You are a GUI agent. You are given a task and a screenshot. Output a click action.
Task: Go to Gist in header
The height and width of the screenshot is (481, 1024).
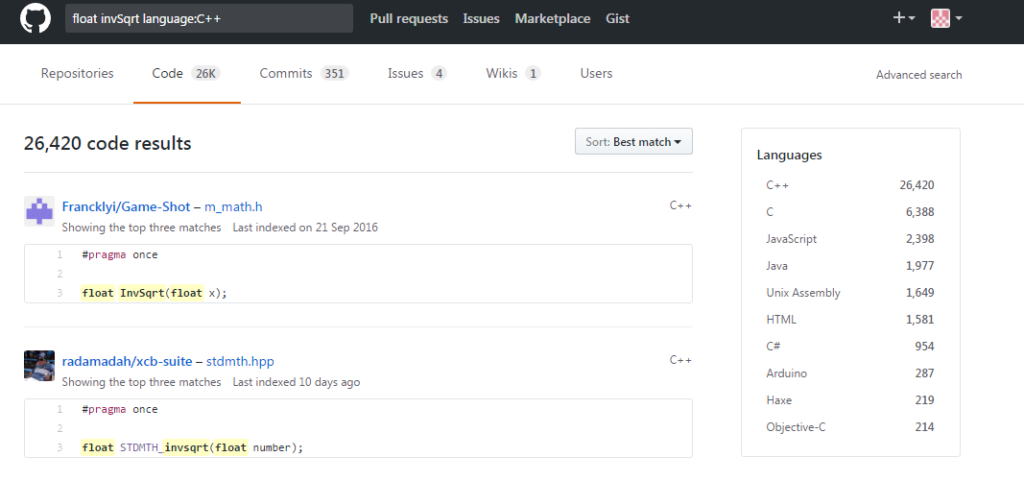[618, 19]
